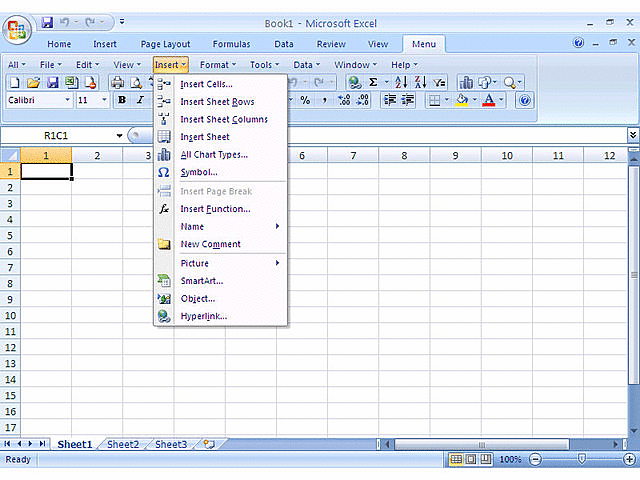
Task: Open the Home ribbon tab
Action: pos(59,44)
